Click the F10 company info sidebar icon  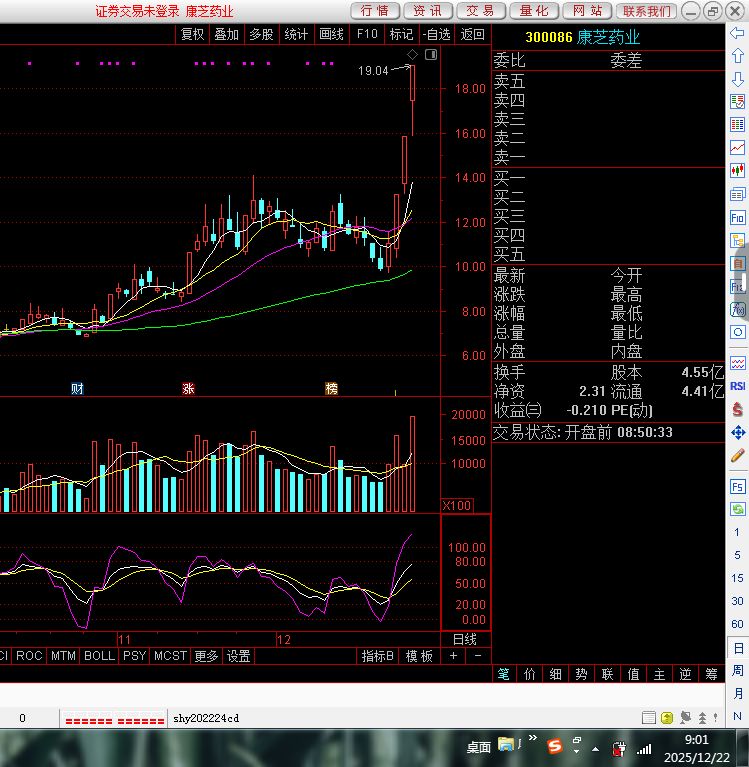[x=737, y=218]
